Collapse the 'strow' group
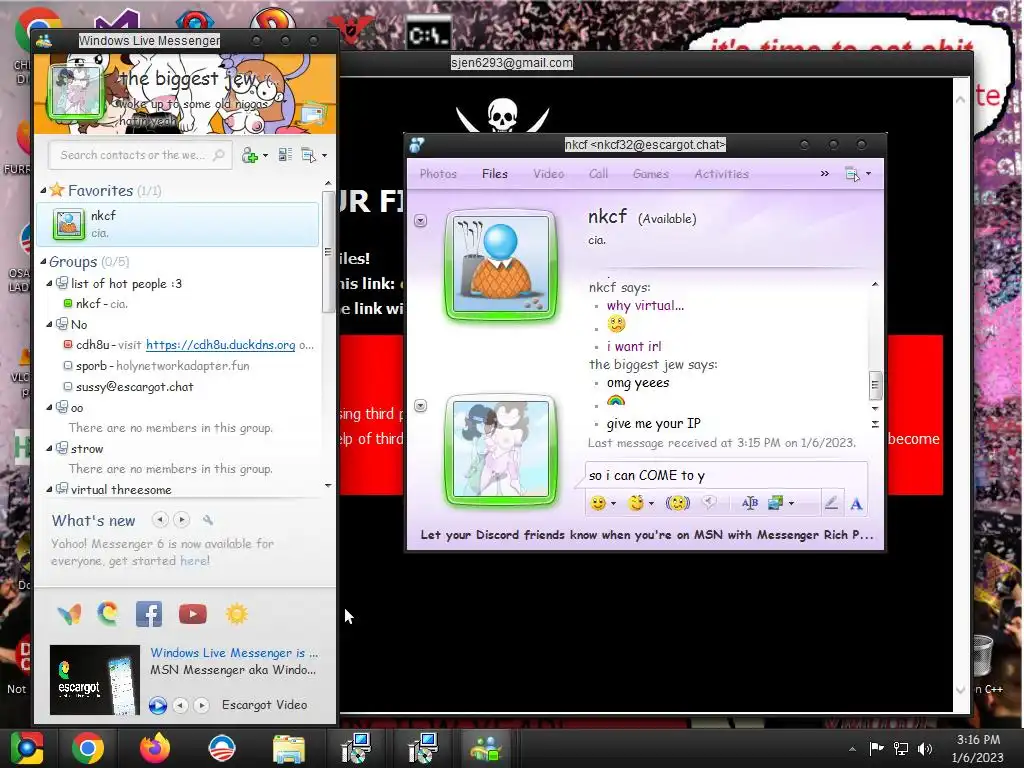The height and width of the screenshot is (768, 1024). (x=50, y=449)
